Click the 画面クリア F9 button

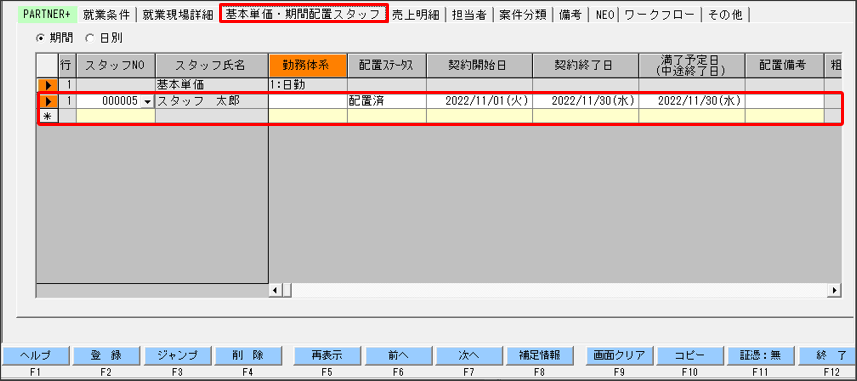point(619,355)
